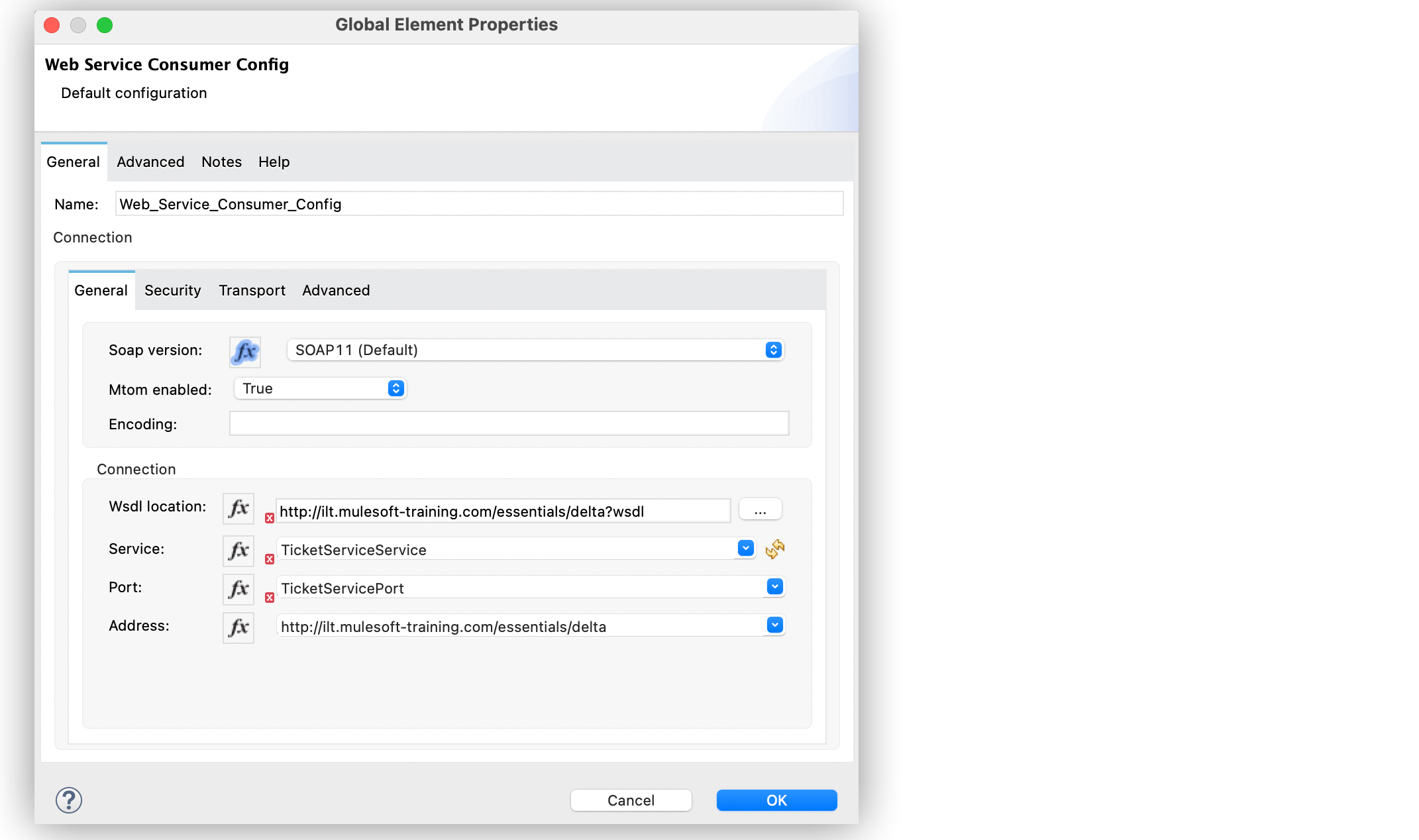Click the fx icon next to Address field

(237, 626)
